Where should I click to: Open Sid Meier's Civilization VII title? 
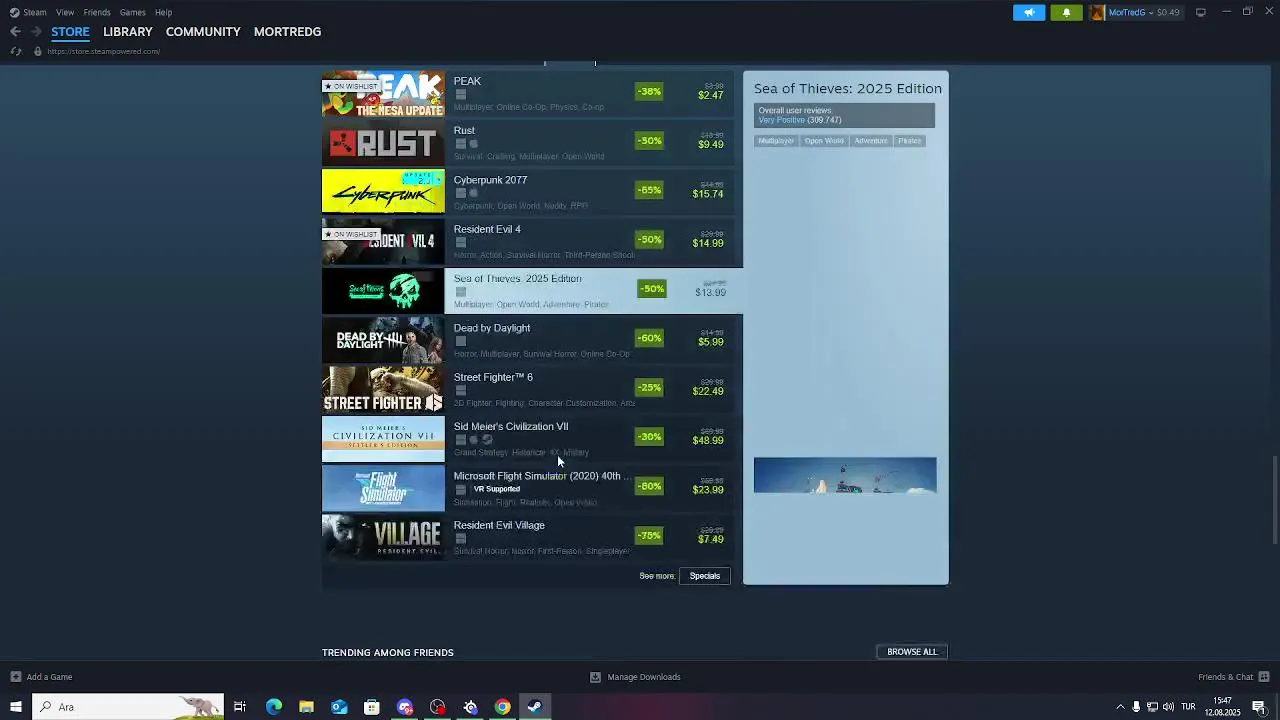(511, 426)
